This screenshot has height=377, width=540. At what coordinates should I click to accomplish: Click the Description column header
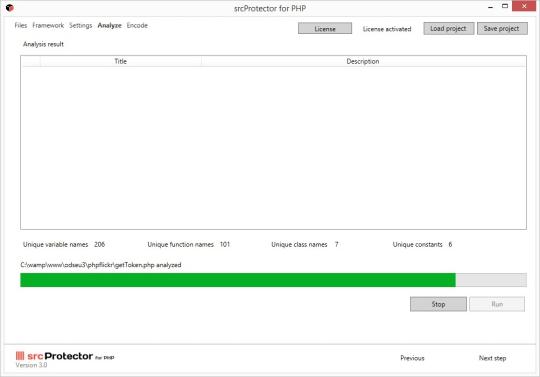tap(363, 61)
